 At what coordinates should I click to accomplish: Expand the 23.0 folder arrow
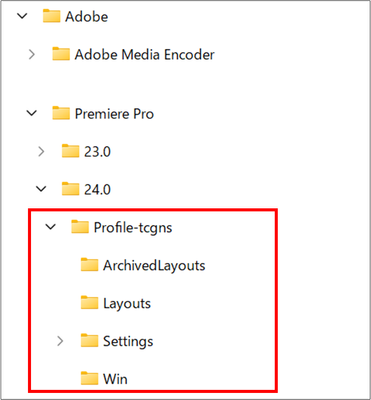coord(41,152)
